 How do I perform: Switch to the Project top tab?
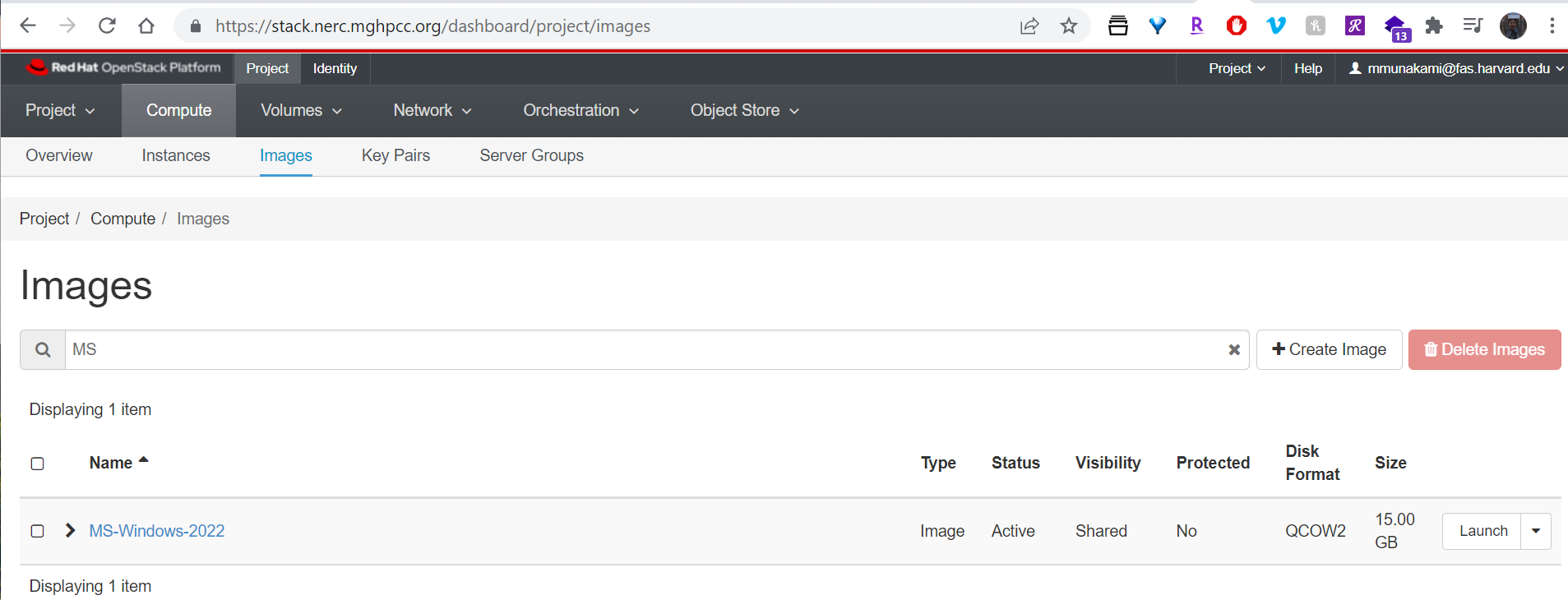click(267, 69)
